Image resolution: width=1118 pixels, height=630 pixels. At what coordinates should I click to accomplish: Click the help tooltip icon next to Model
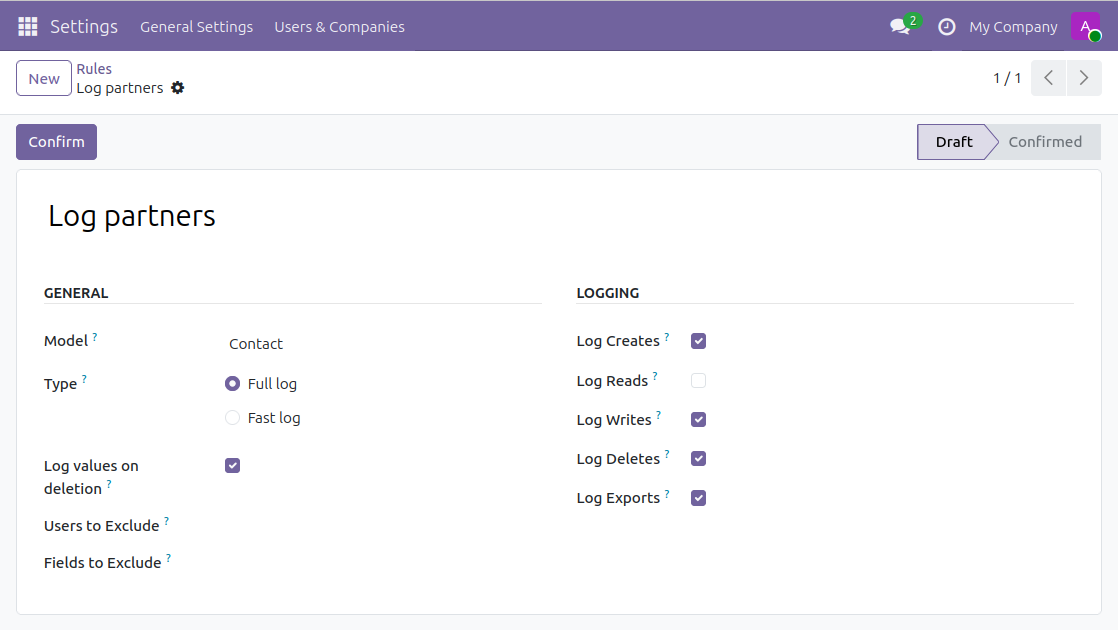click(95, 338)
